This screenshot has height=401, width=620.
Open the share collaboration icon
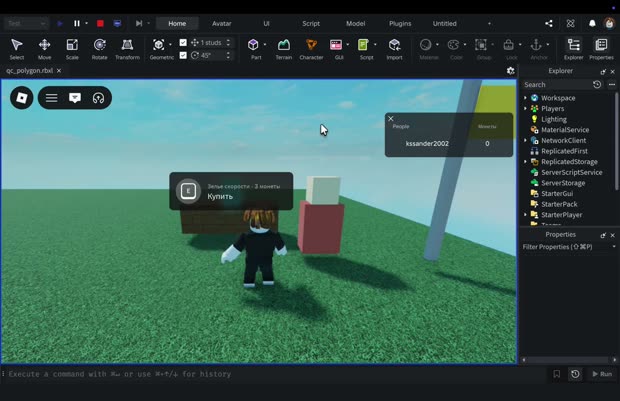[x=549, y=23]
